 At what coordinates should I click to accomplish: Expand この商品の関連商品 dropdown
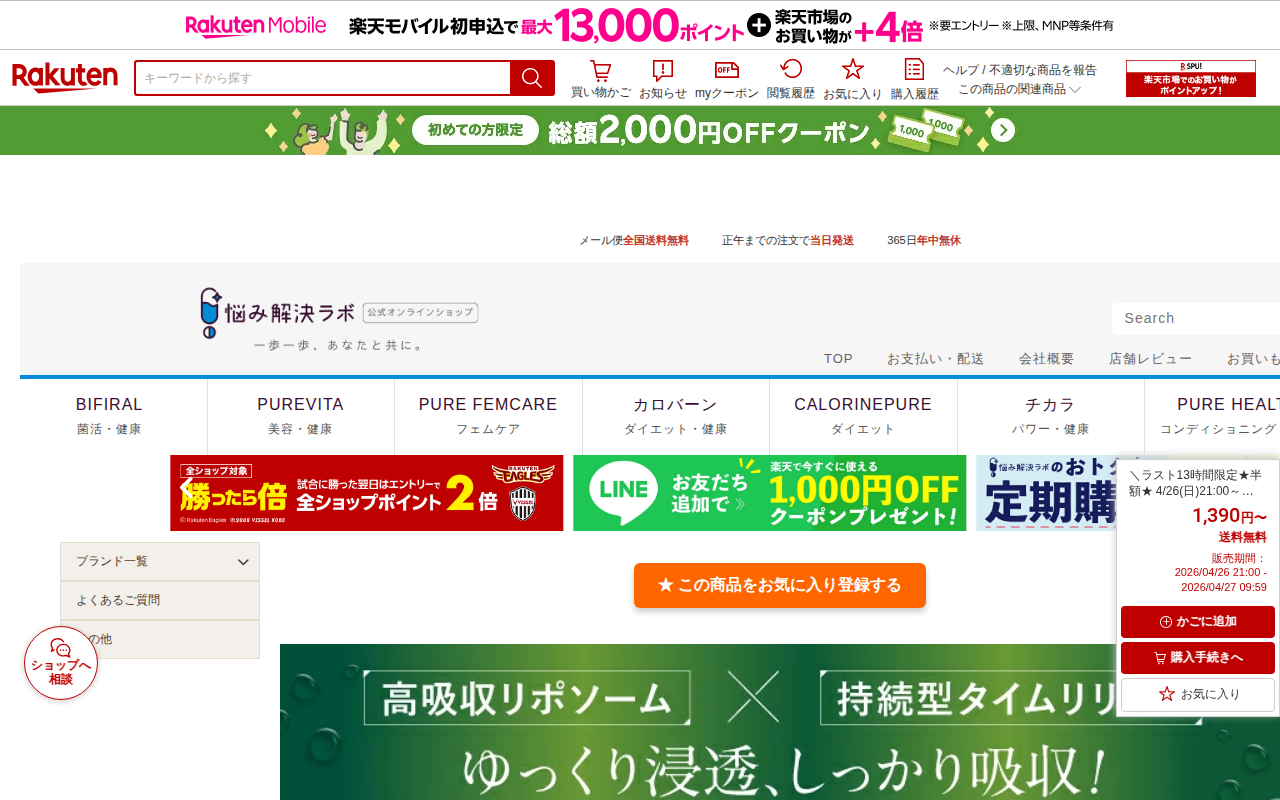[1019, 89]
